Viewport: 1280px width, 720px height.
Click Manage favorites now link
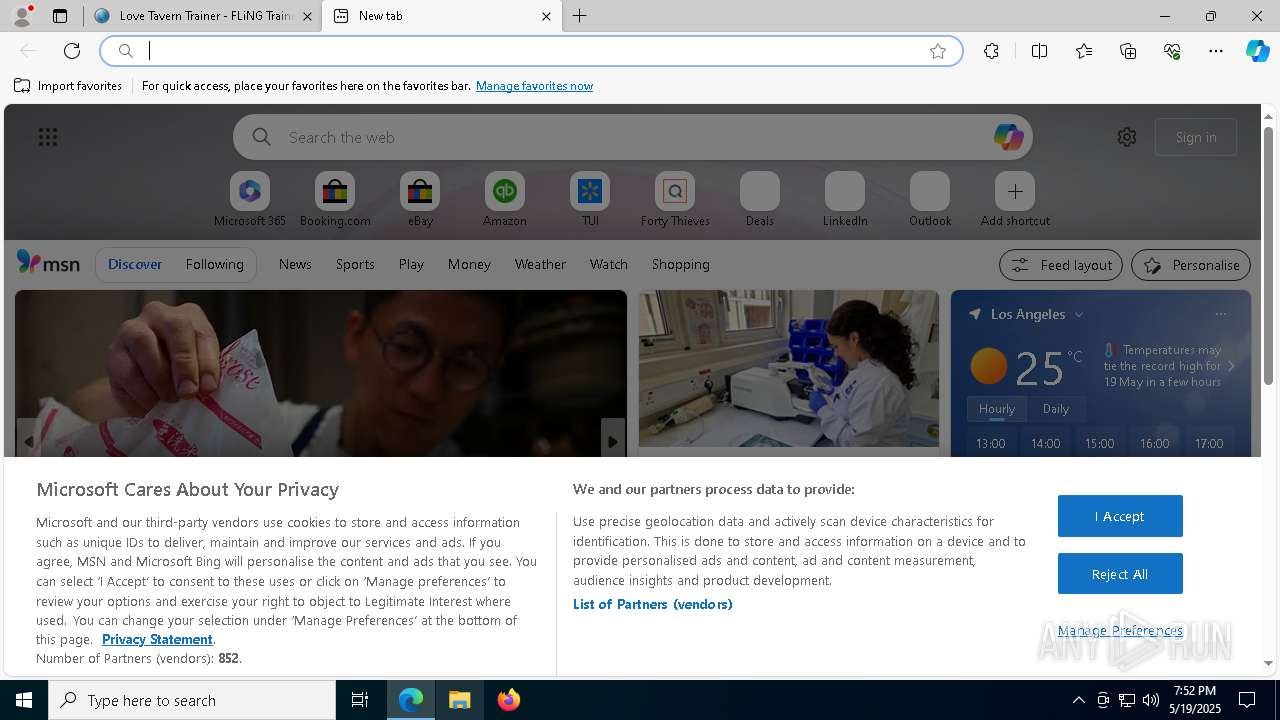(534, 86)
